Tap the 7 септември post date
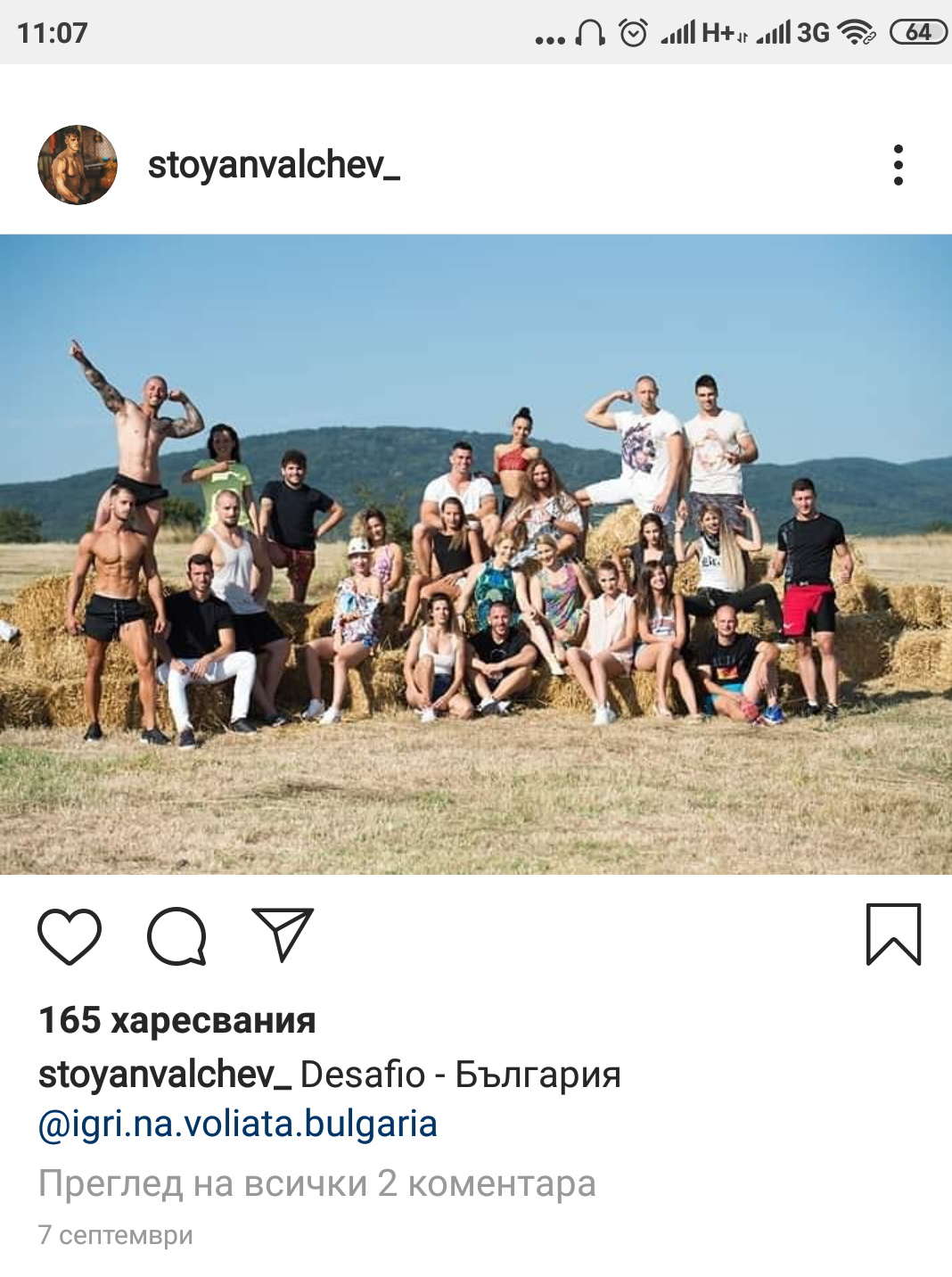 [x=116, y=1235]
